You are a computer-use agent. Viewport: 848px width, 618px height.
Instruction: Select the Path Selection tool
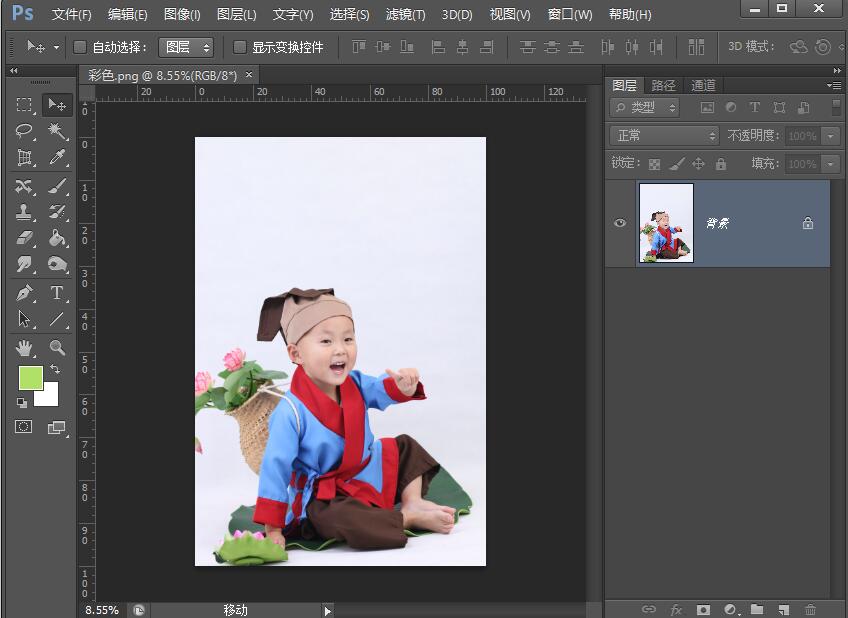pos(24,319)
